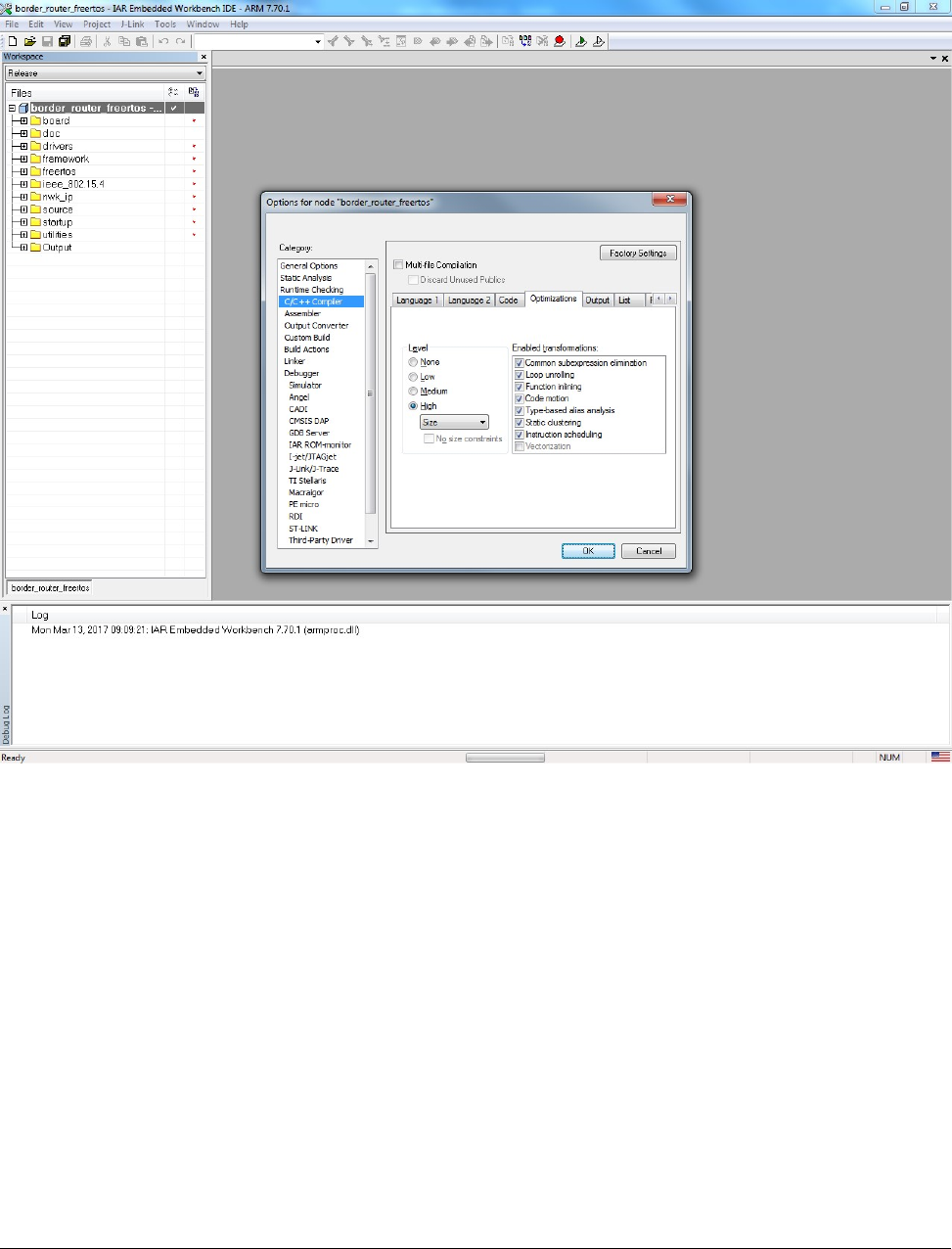
Task: Click the Go To line toolbar icon
Action: (401, 41)
